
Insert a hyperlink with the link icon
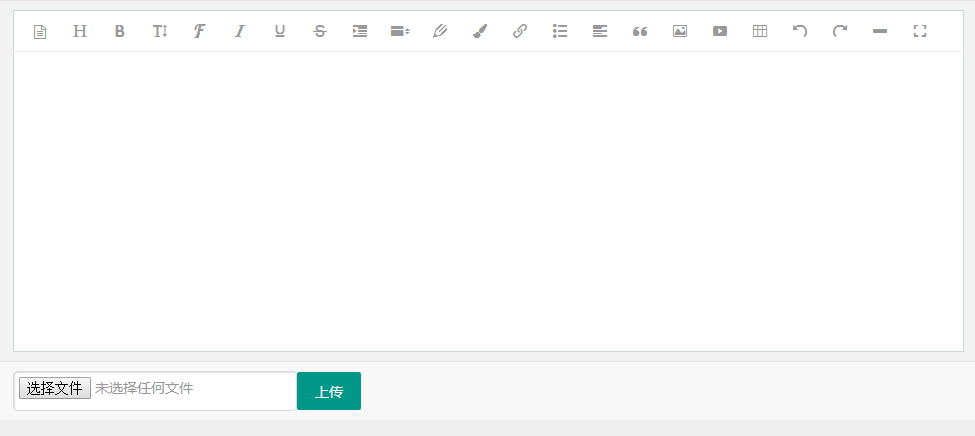point(520,31)
